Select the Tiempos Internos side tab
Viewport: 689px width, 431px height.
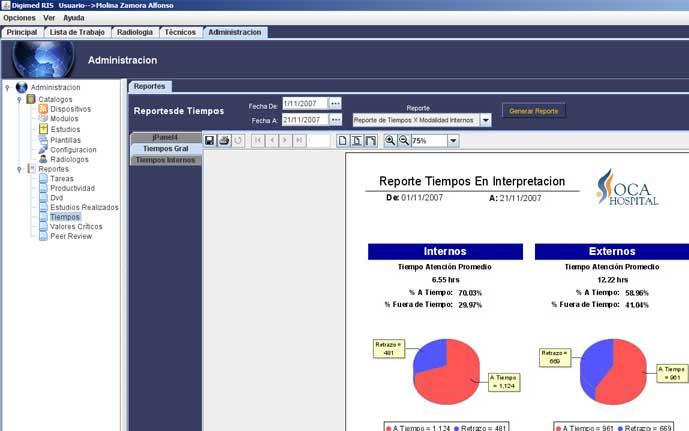[x=165, y=160]
